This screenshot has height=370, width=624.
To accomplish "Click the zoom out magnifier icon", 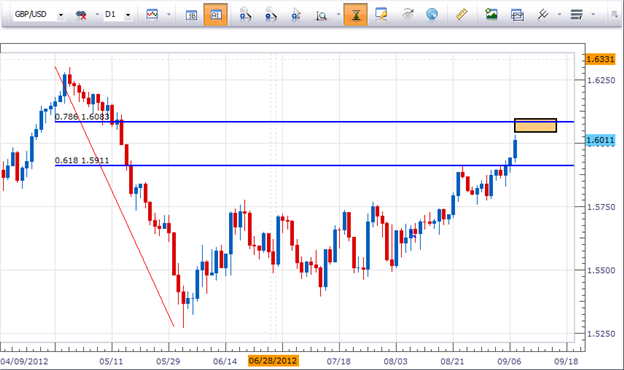I will point(271,15).
